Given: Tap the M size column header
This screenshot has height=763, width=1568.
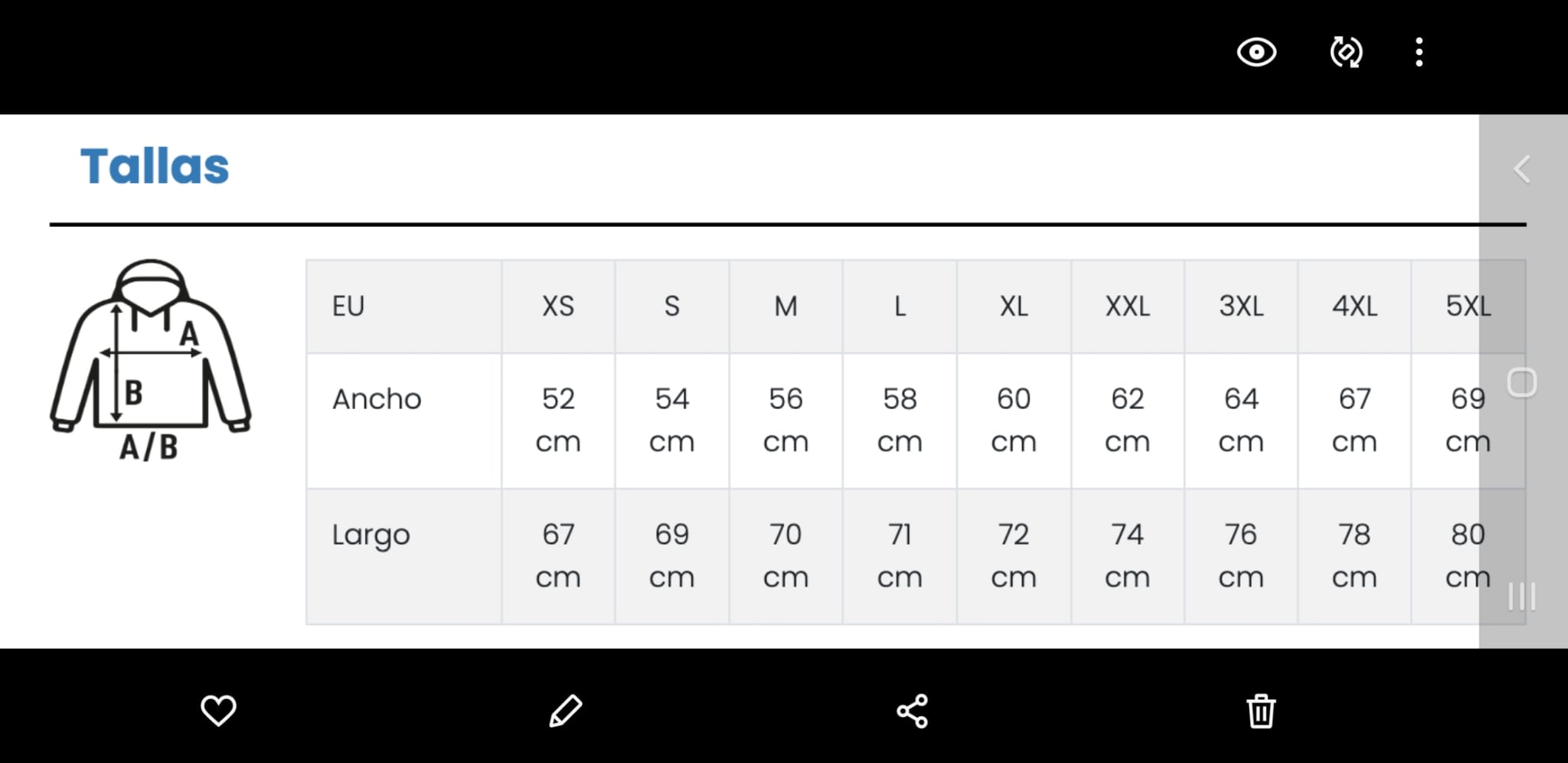Looking at the screenshot, I should pos(786,306).
